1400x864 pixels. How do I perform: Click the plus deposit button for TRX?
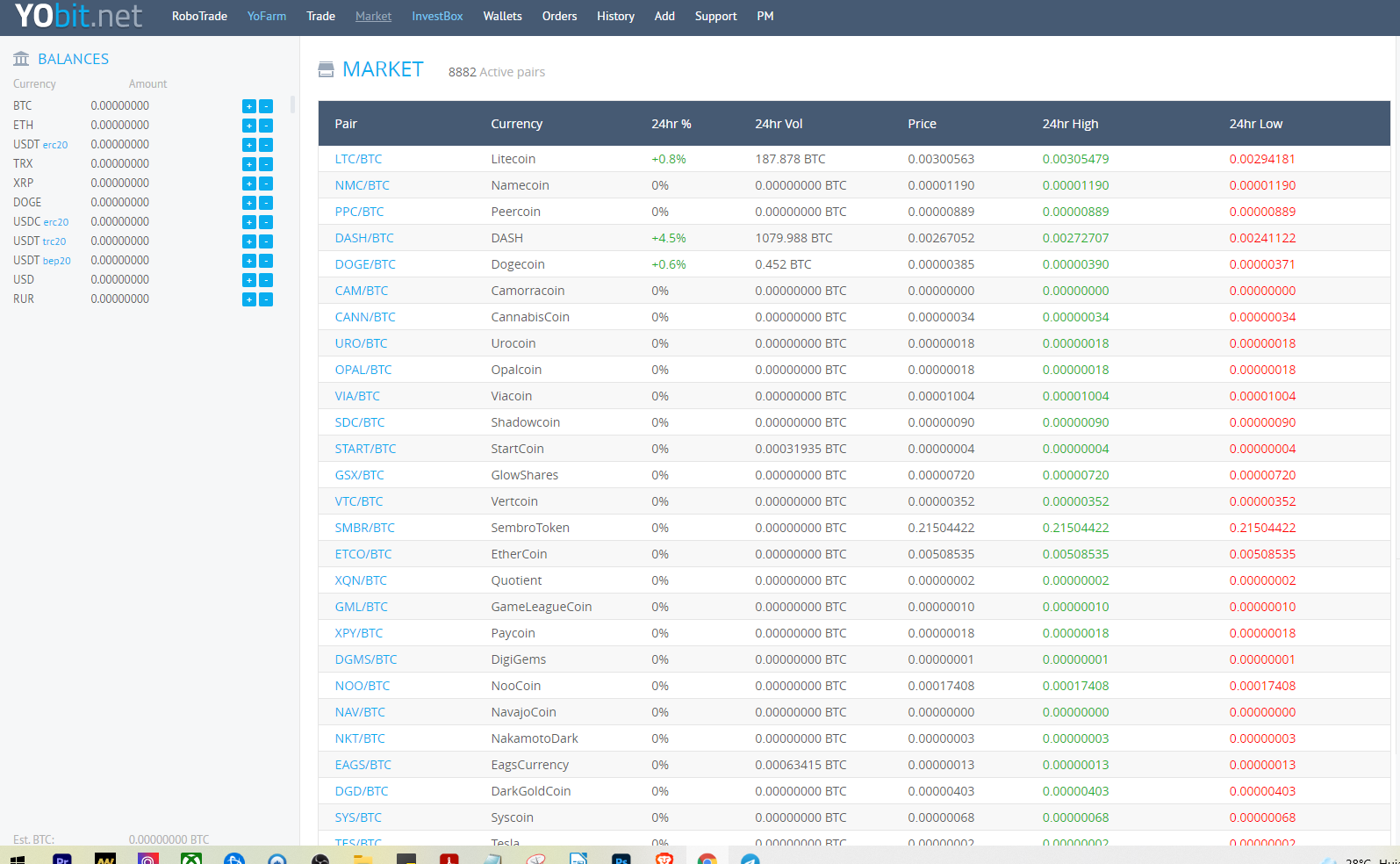click(249, 164)
